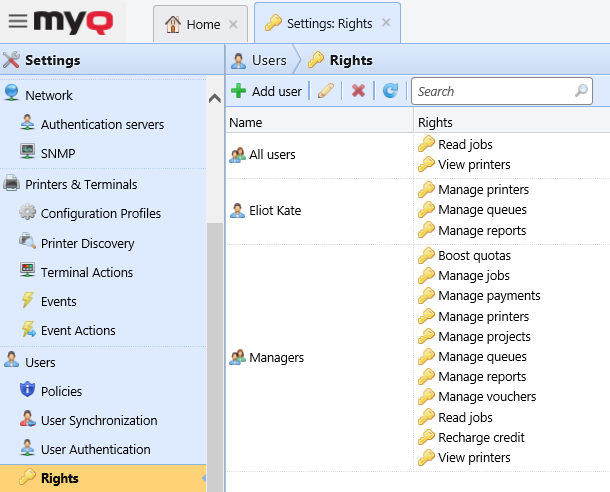This screenshot has height=492, width=610.
Task: Open the MyQ hamburger main menu
Action: coord(19,21)
